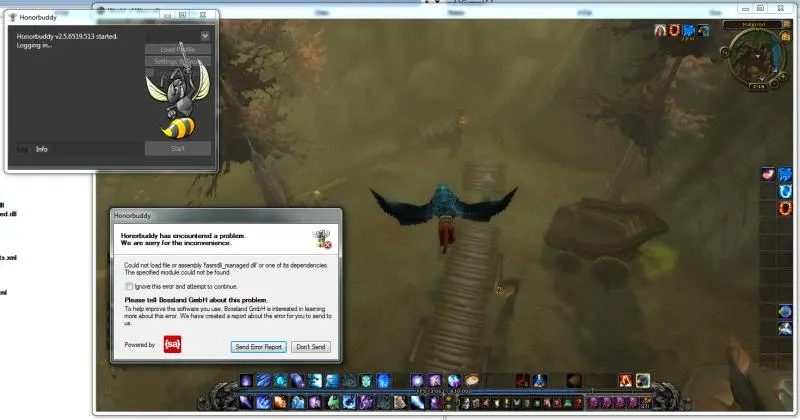This screenshot has width=800, height=420.
Task: Click the globe icon in right side bar
Action: tap(785, 311)
